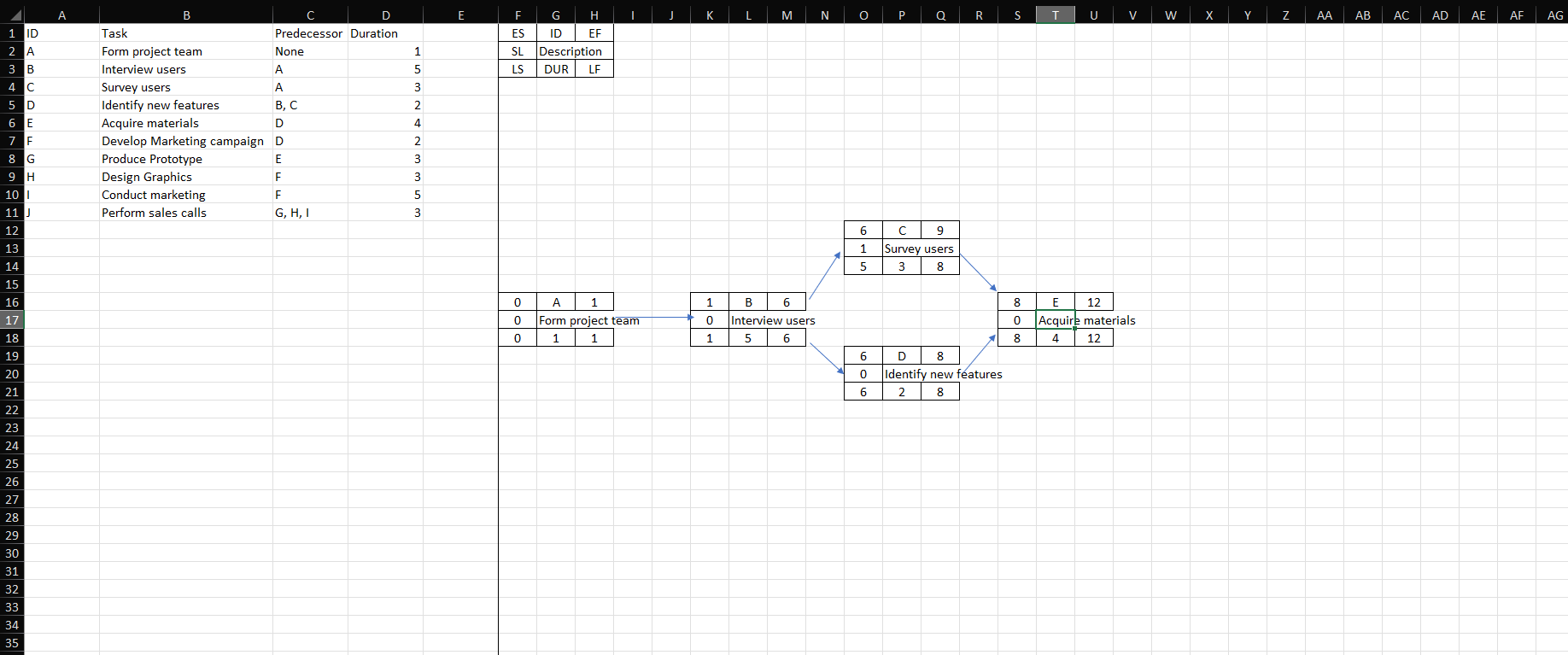Select node ID cell 'E' in diagram
Image resolution: width=1568 pixels, height=655 pixels.
[1056, 302]
